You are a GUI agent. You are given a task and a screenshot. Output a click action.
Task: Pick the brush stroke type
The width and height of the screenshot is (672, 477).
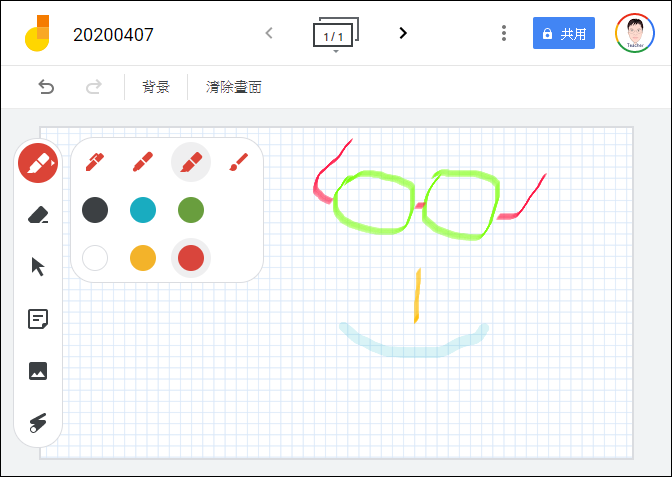pos(239,162)
